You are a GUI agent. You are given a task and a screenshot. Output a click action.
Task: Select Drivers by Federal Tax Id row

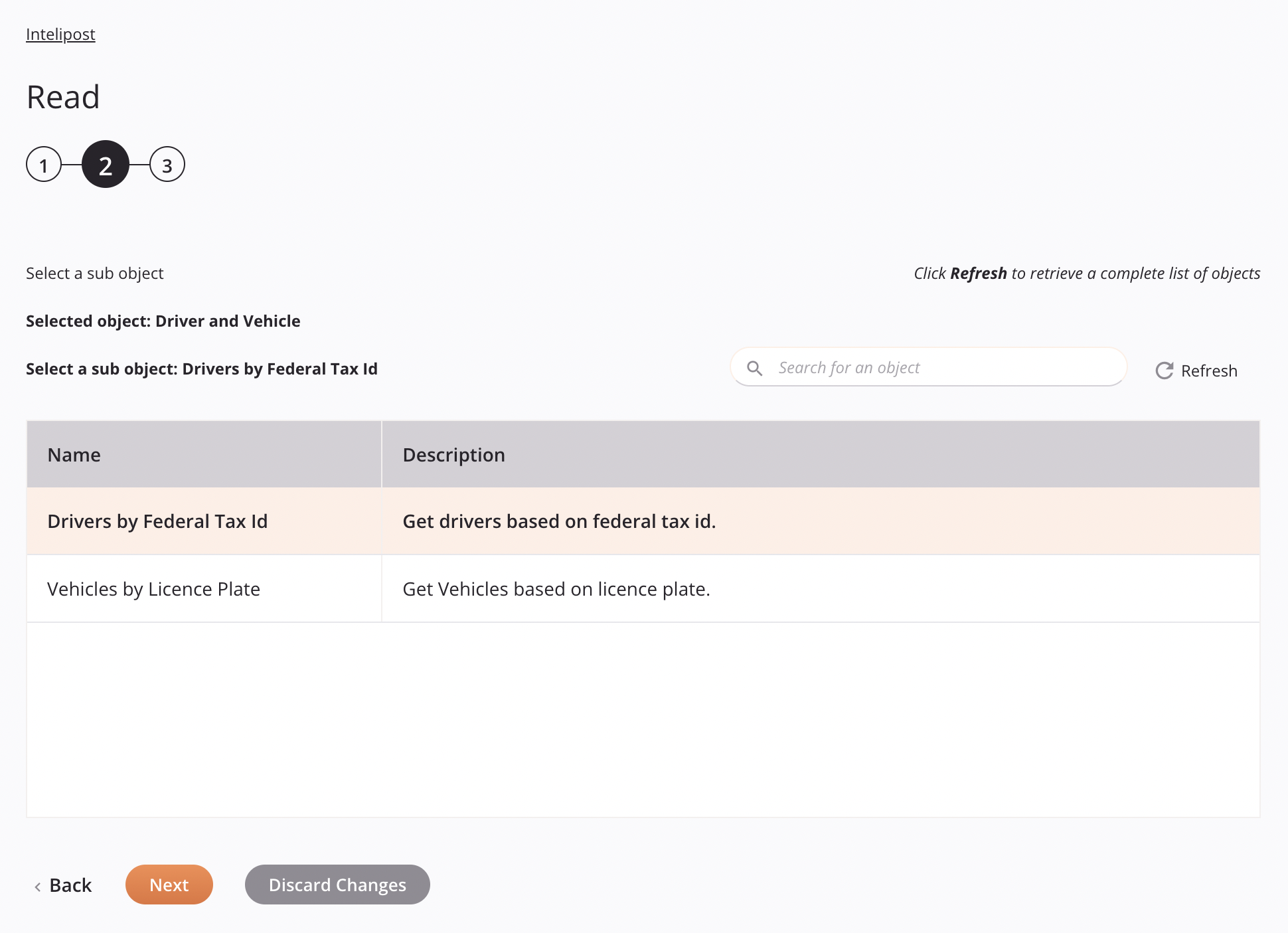pyautogui.click(x=643, y=521)
